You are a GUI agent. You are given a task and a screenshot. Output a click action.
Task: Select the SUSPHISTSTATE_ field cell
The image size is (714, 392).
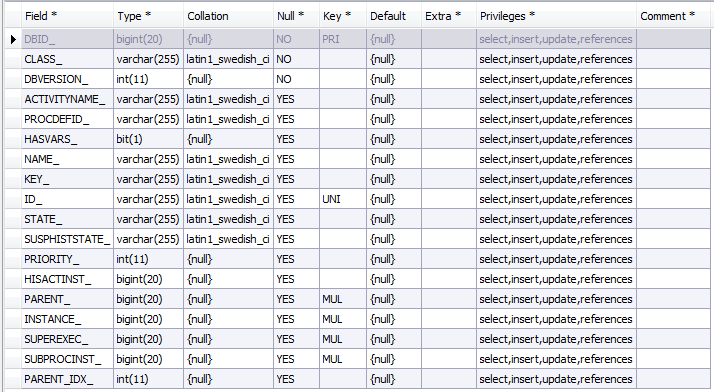pos(67,239)
